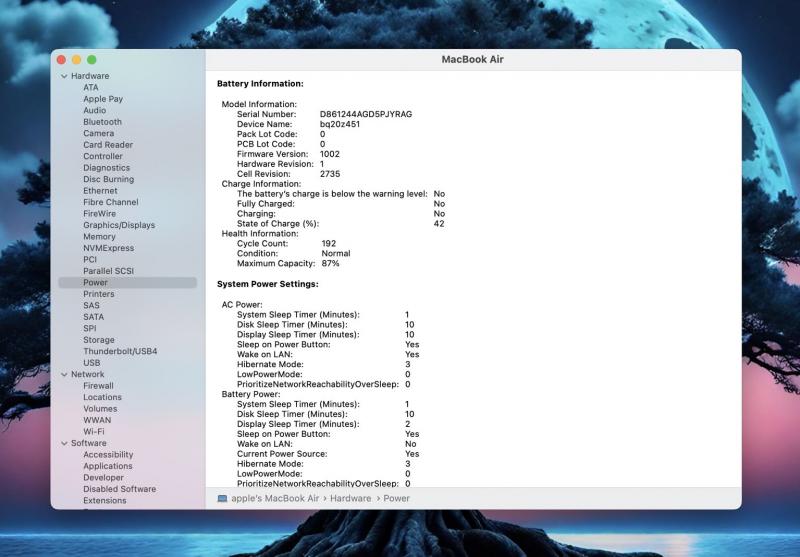Select Applications under Software

point(108,466)
